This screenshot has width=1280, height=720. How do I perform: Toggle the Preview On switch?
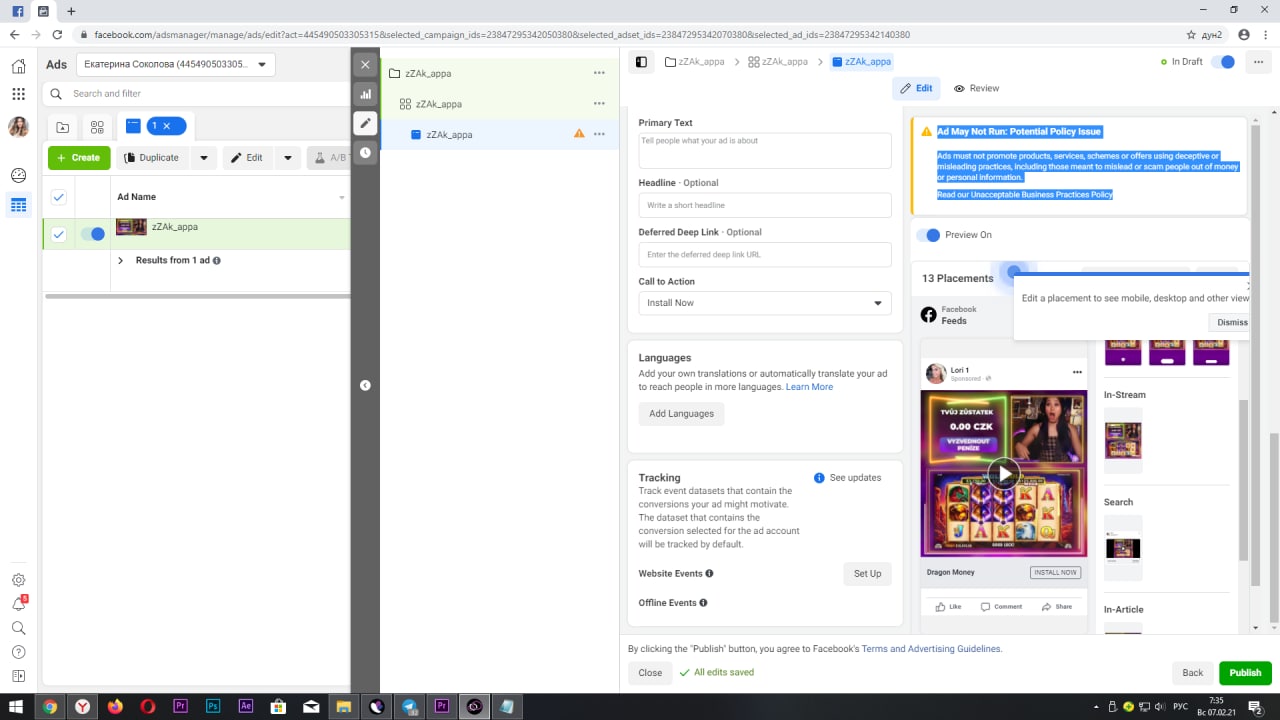click(928, 235)
